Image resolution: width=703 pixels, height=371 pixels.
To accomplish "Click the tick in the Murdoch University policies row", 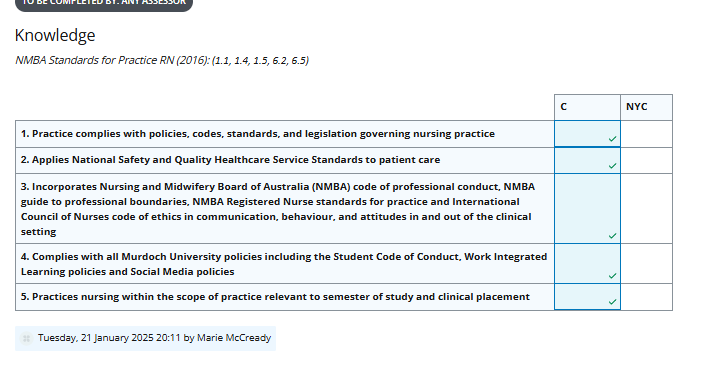I will click(612, 276).
